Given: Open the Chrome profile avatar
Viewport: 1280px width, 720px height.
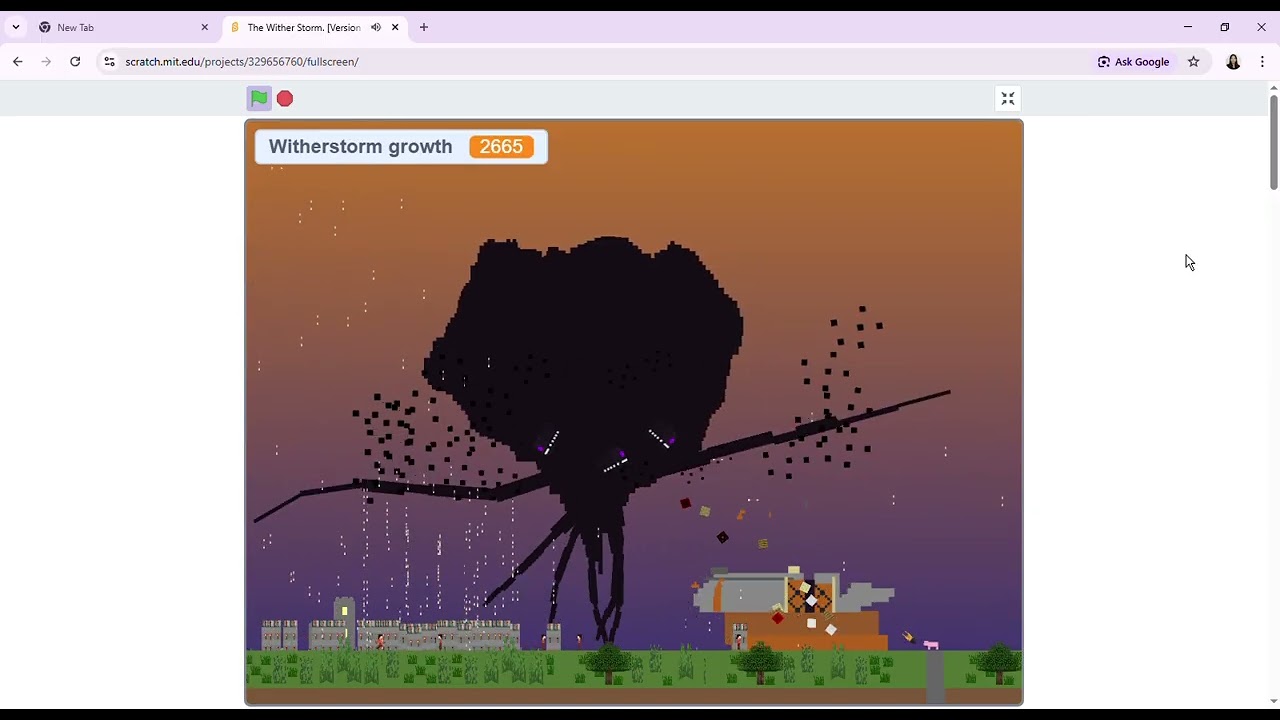Looking at the screenshot, I should pos(1233,62).
